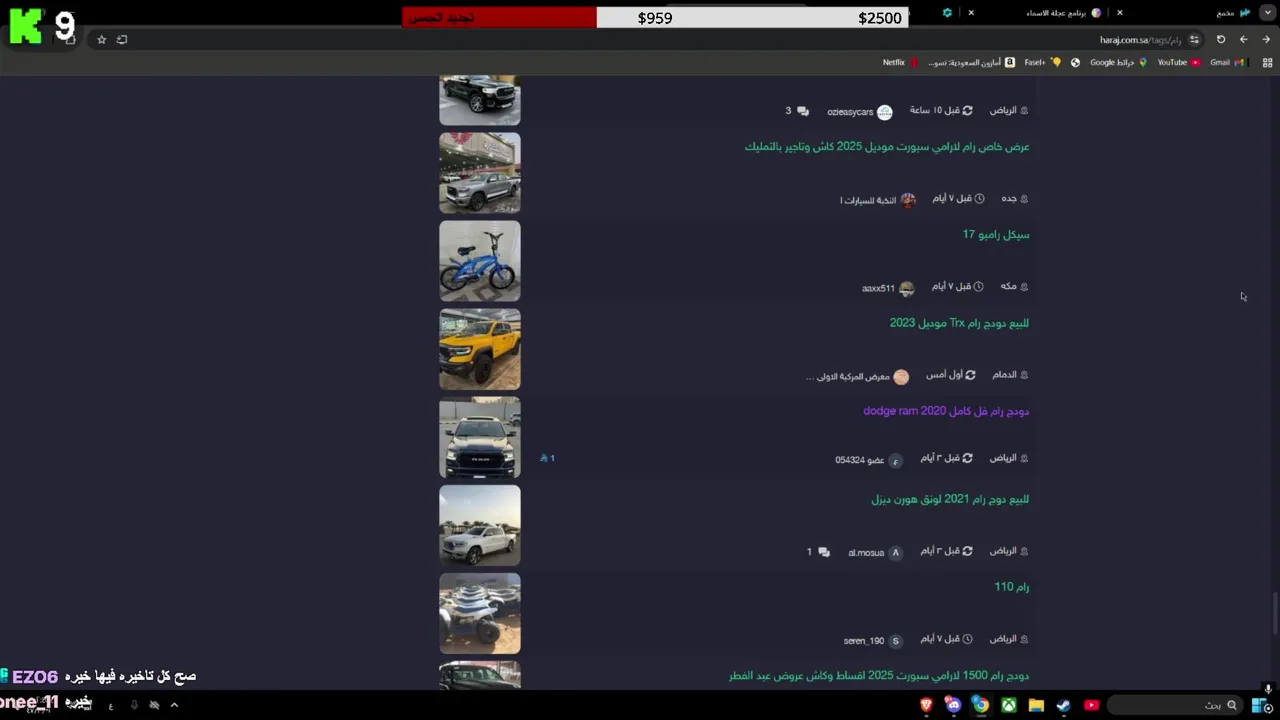Go back in browser history
Screen dimensions: 1280x720
(x=1266, y=39)
